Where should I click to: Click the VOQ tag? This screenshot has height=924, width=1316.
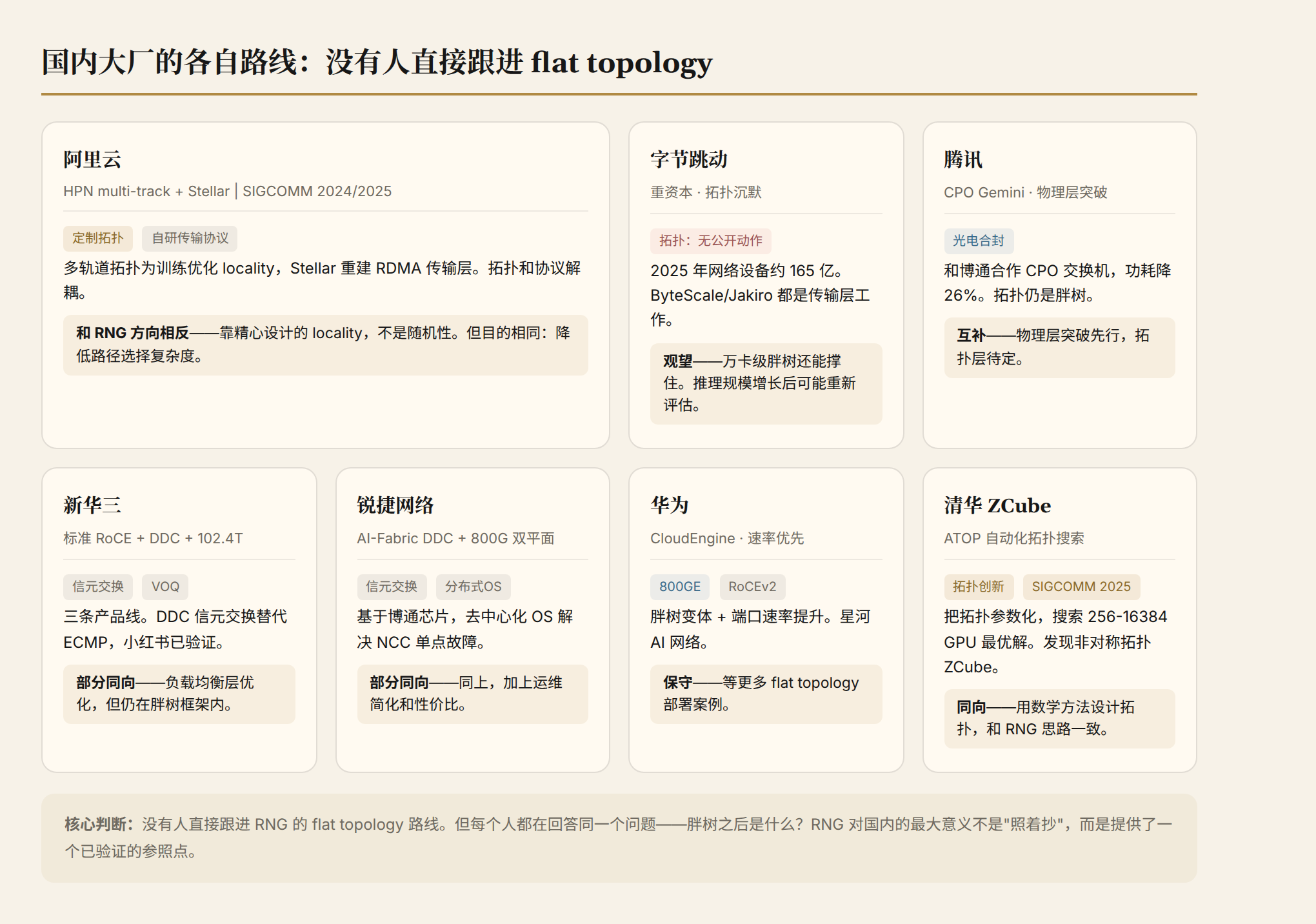point(165,587)
